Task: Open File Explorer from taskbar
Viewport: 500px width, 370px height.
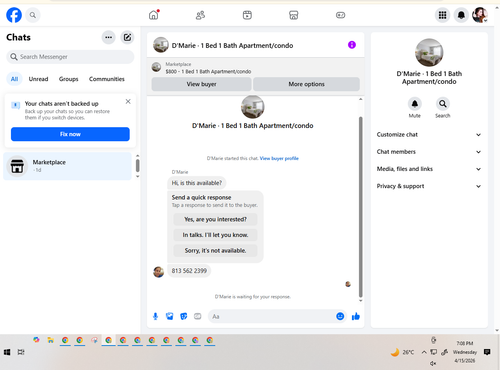Action: (51, 340)
